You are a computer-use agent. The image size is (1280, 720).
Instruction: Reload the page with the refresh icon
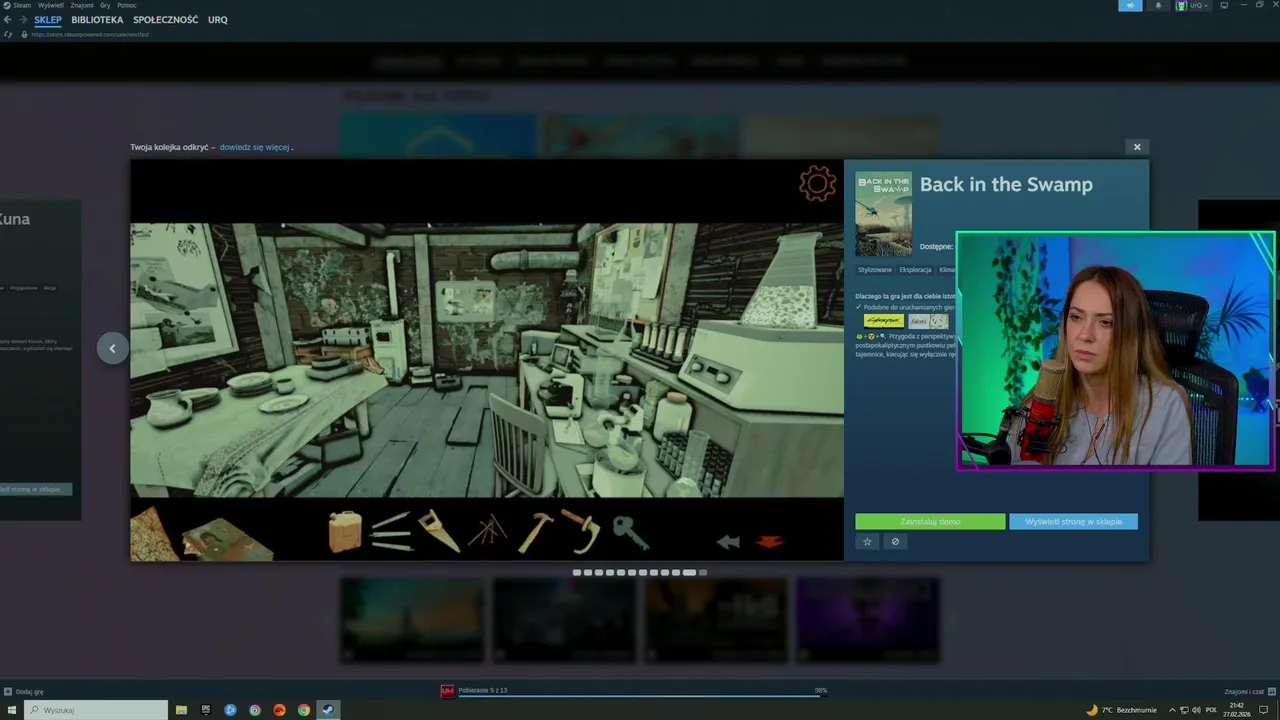pos(10,34)
